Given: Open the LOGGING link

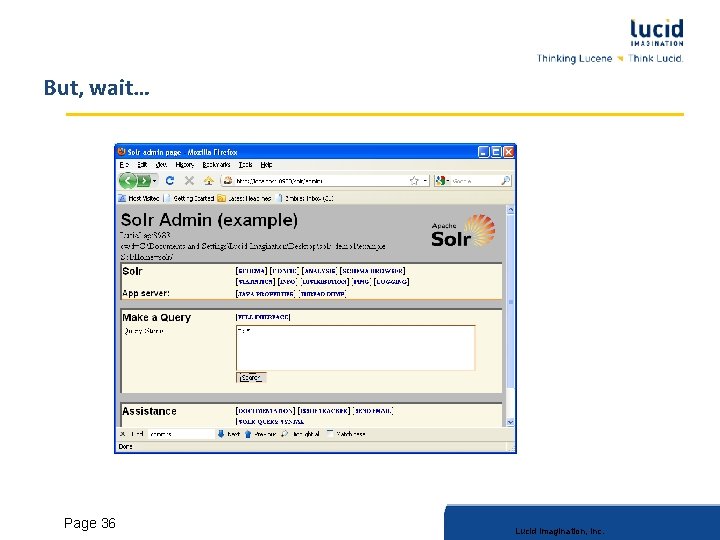Looking at the screenshot, I should (391, 281).
